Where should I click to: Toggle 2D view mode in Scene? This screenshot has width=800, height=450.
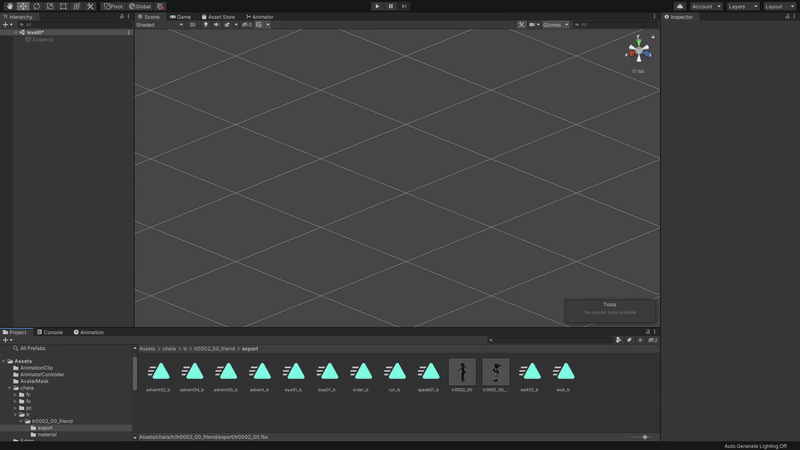point(192,25)
